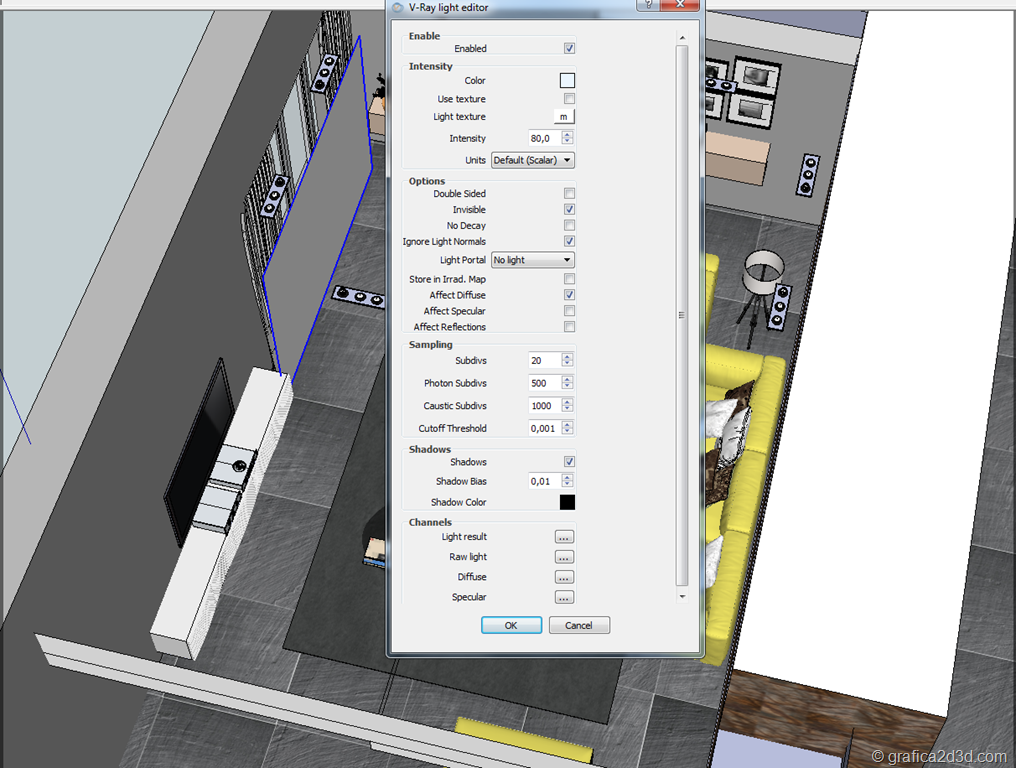Open the Light Portal dropdown

point(532,260)
